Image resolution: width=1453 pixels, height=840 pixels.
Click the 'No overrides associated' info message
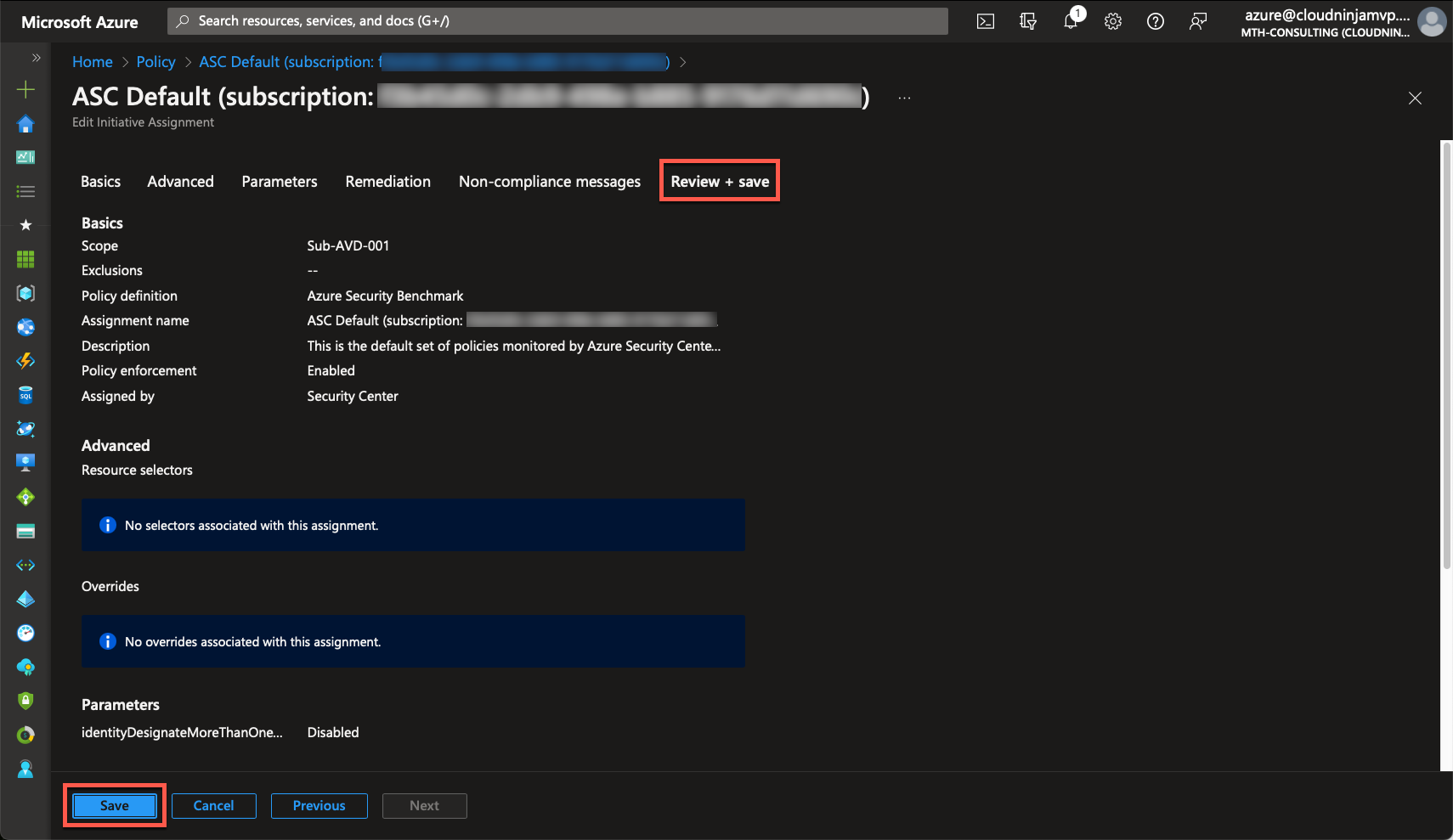tap(413, 641)
